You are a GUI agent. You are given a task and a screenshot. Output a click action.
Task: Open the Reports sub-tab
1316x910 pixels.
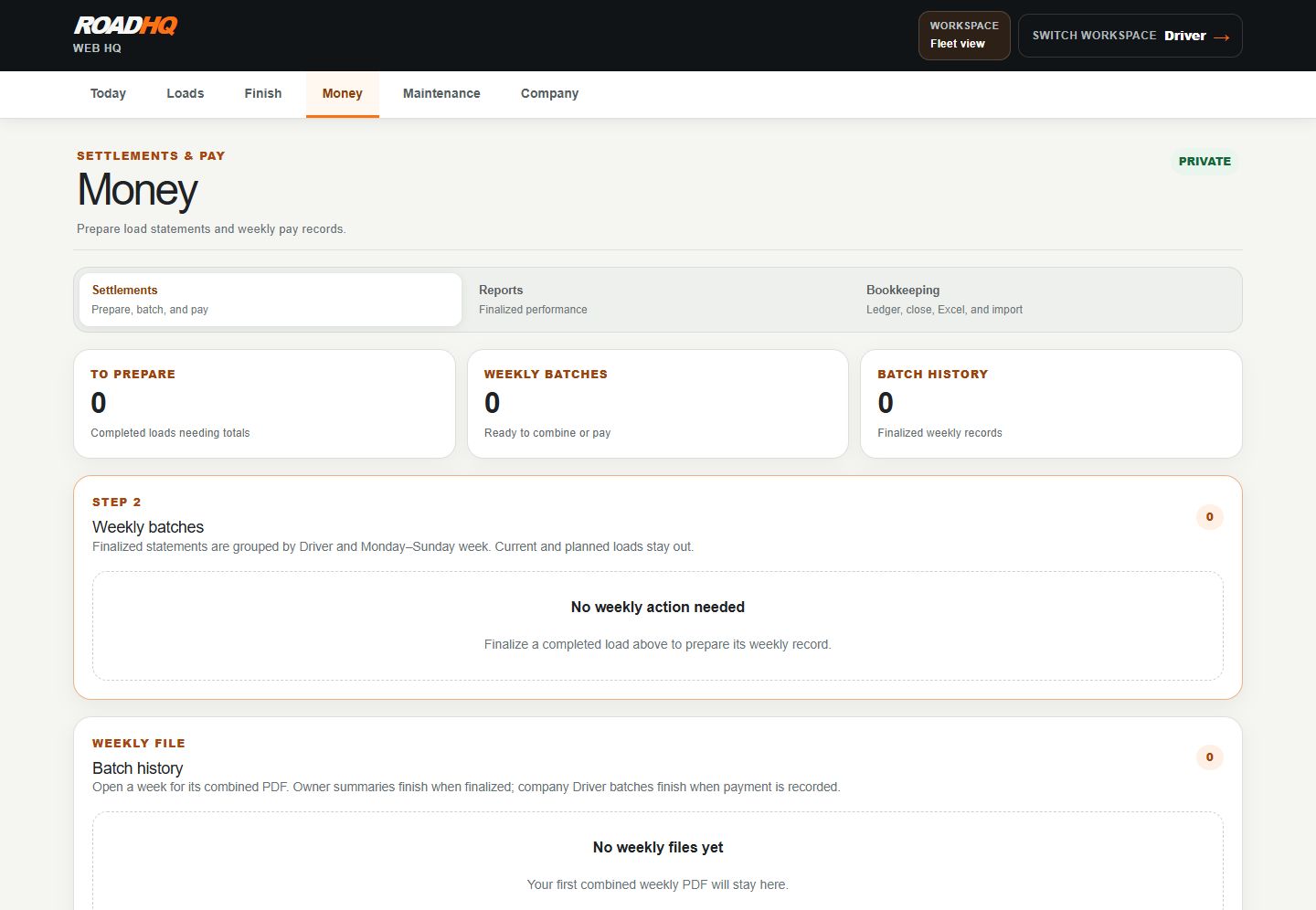657,300
